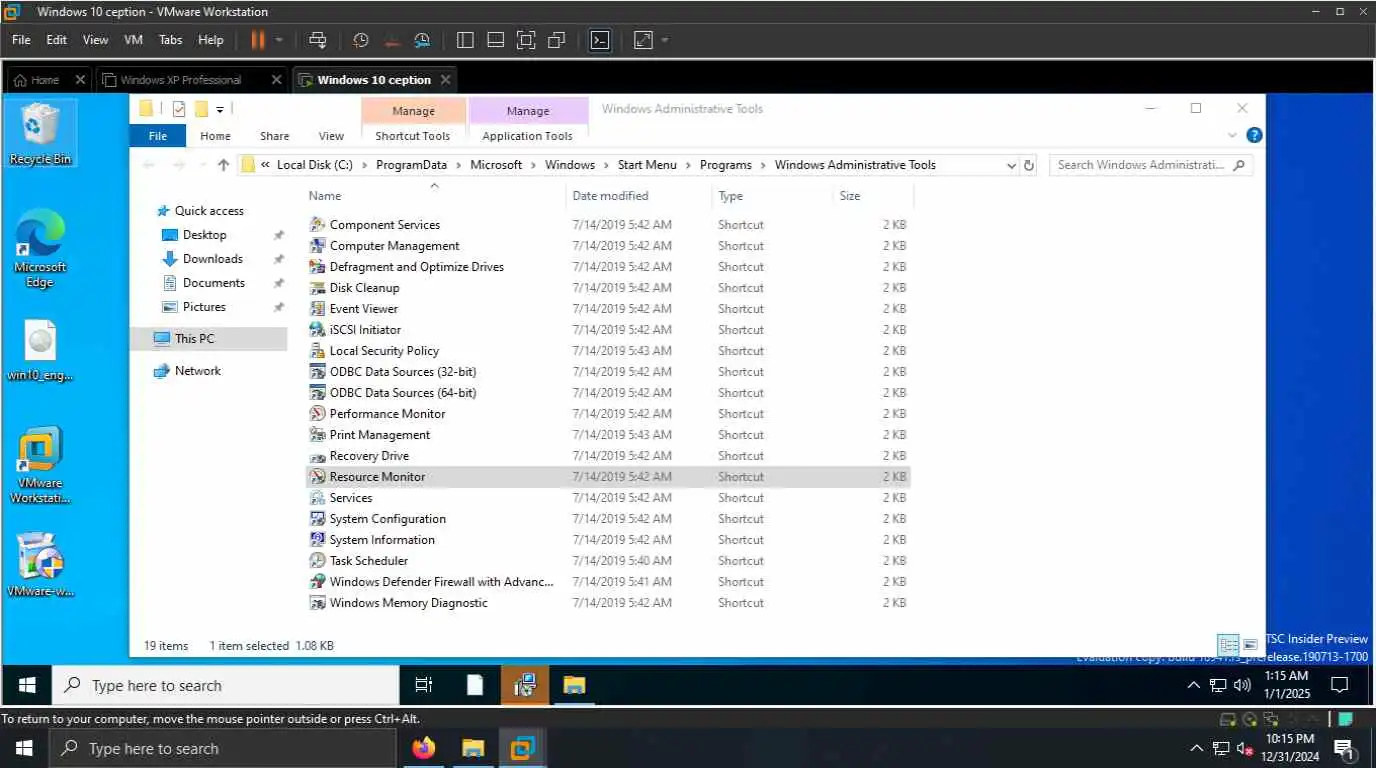Open the VMware Edit menu
1376x768 pixels.
coord(57,40)
